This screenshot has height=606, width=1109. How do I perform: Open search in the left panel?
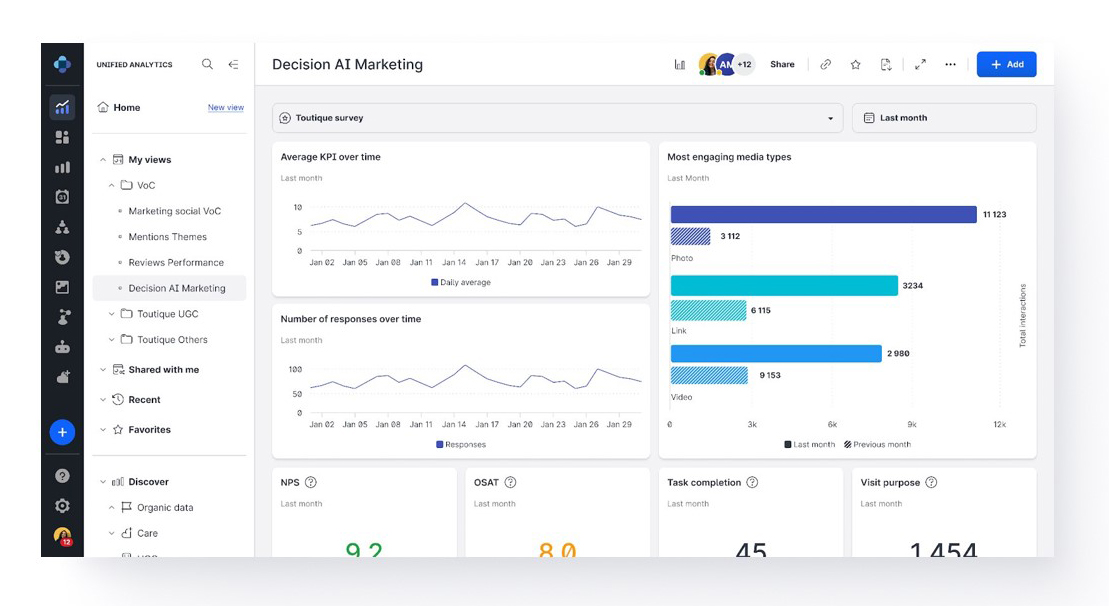[x=207, y=64]
